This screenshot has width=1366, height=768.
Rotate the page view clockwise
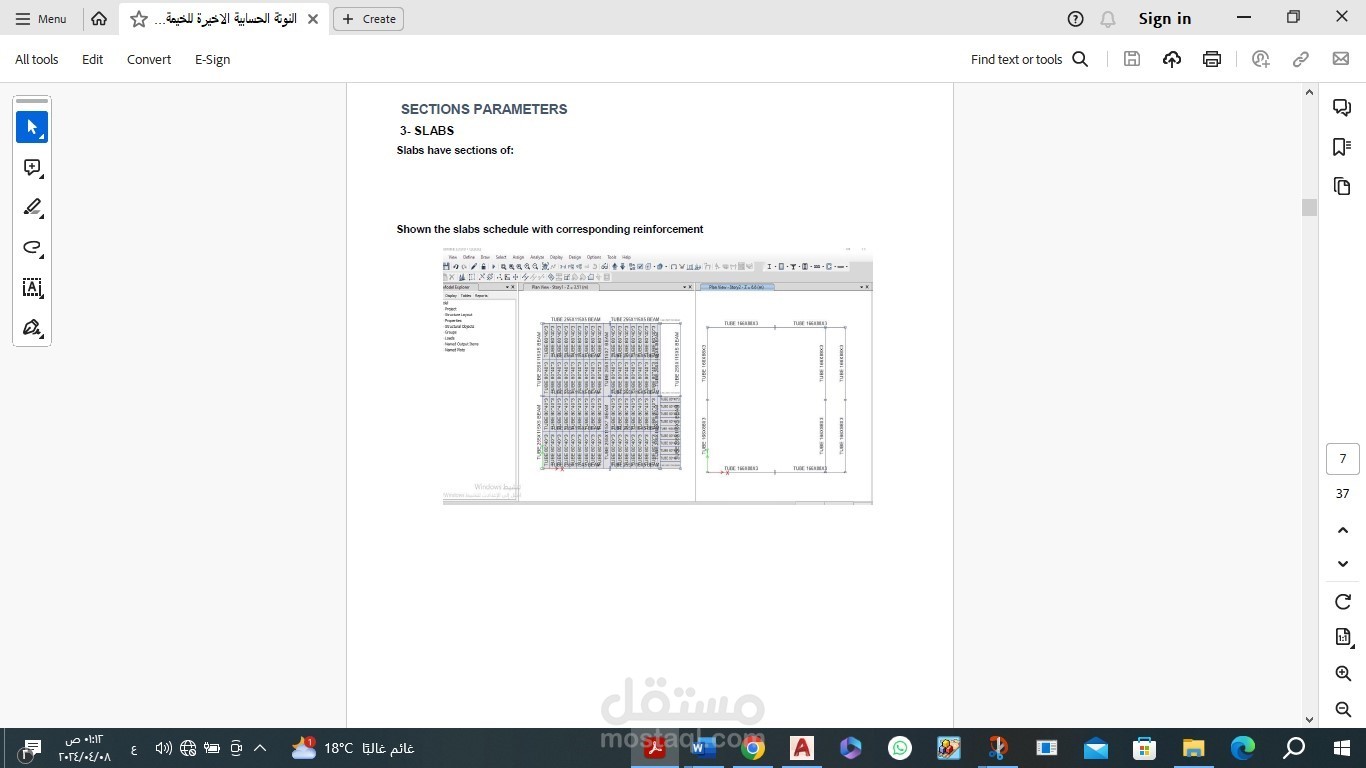(1343, 602)
